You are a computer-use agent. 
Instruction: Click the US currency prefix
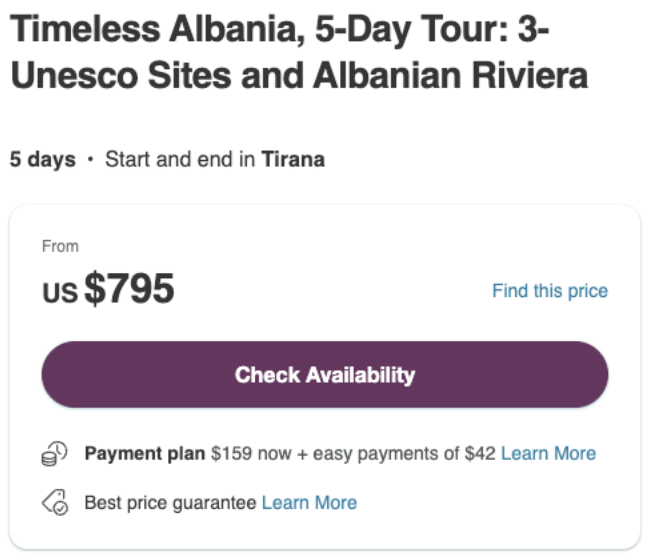click(60, 292)
